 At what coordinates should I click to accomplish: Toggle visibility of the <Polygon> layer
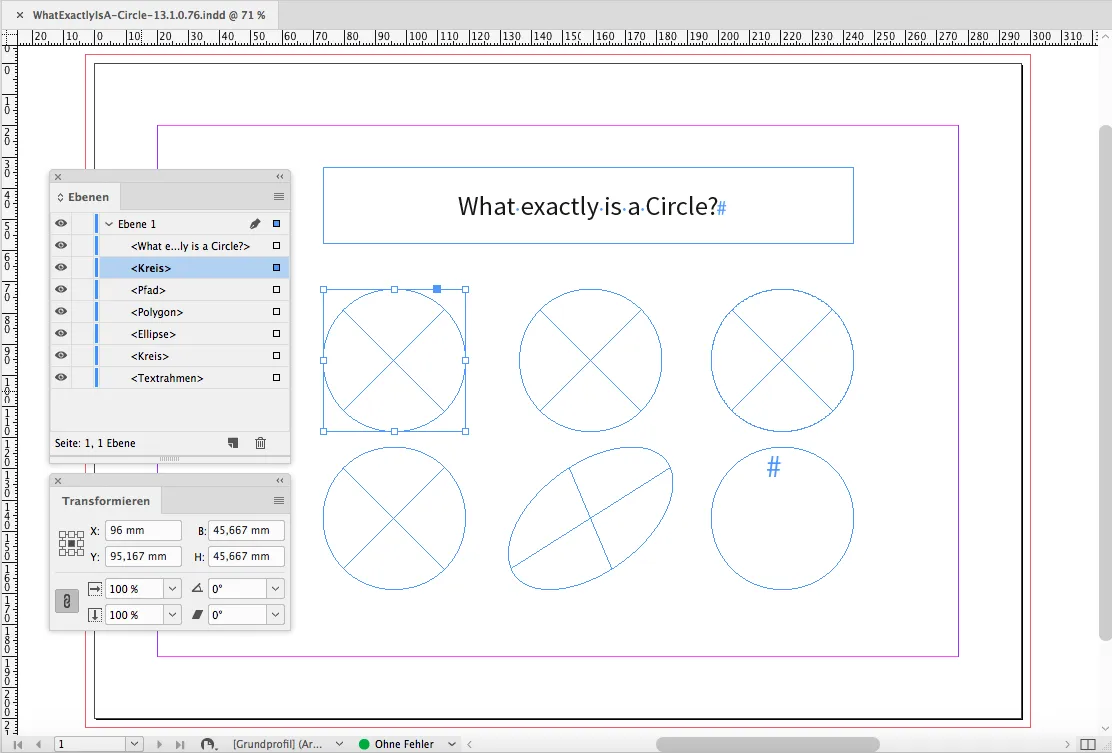click(x=60, y=311)
